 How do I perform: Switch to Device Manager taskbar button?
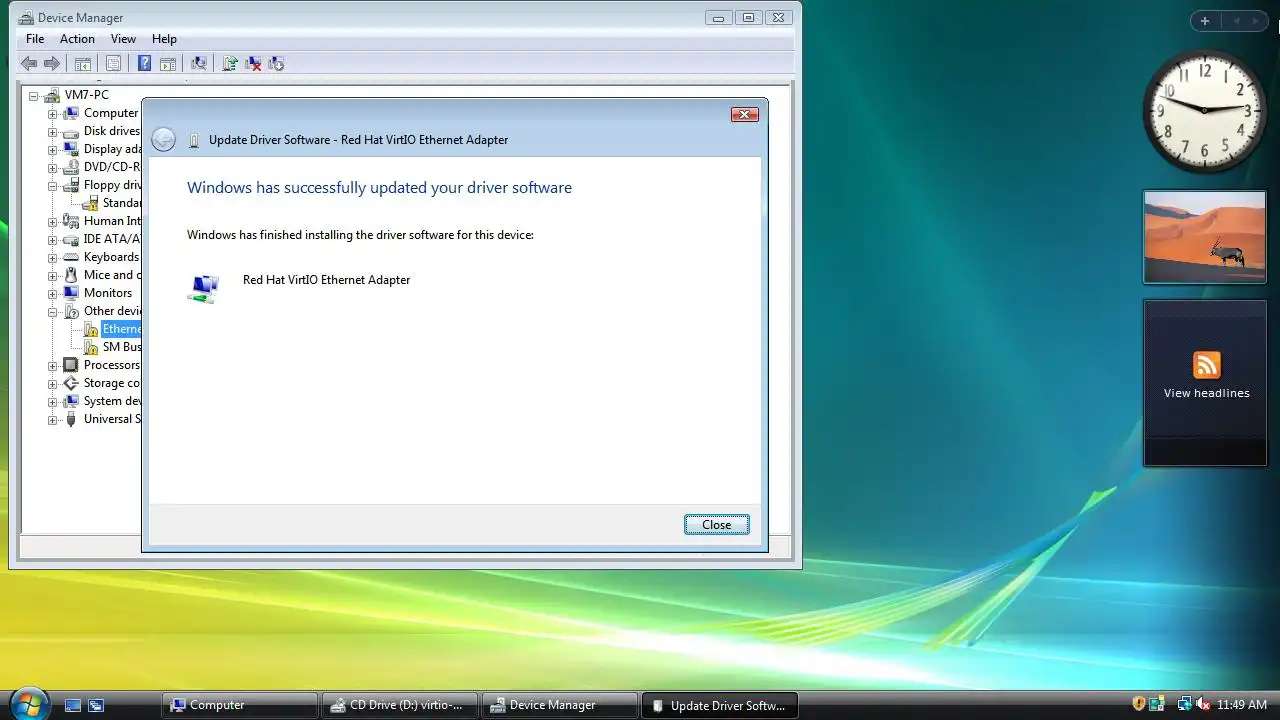[x=560, y=705]
